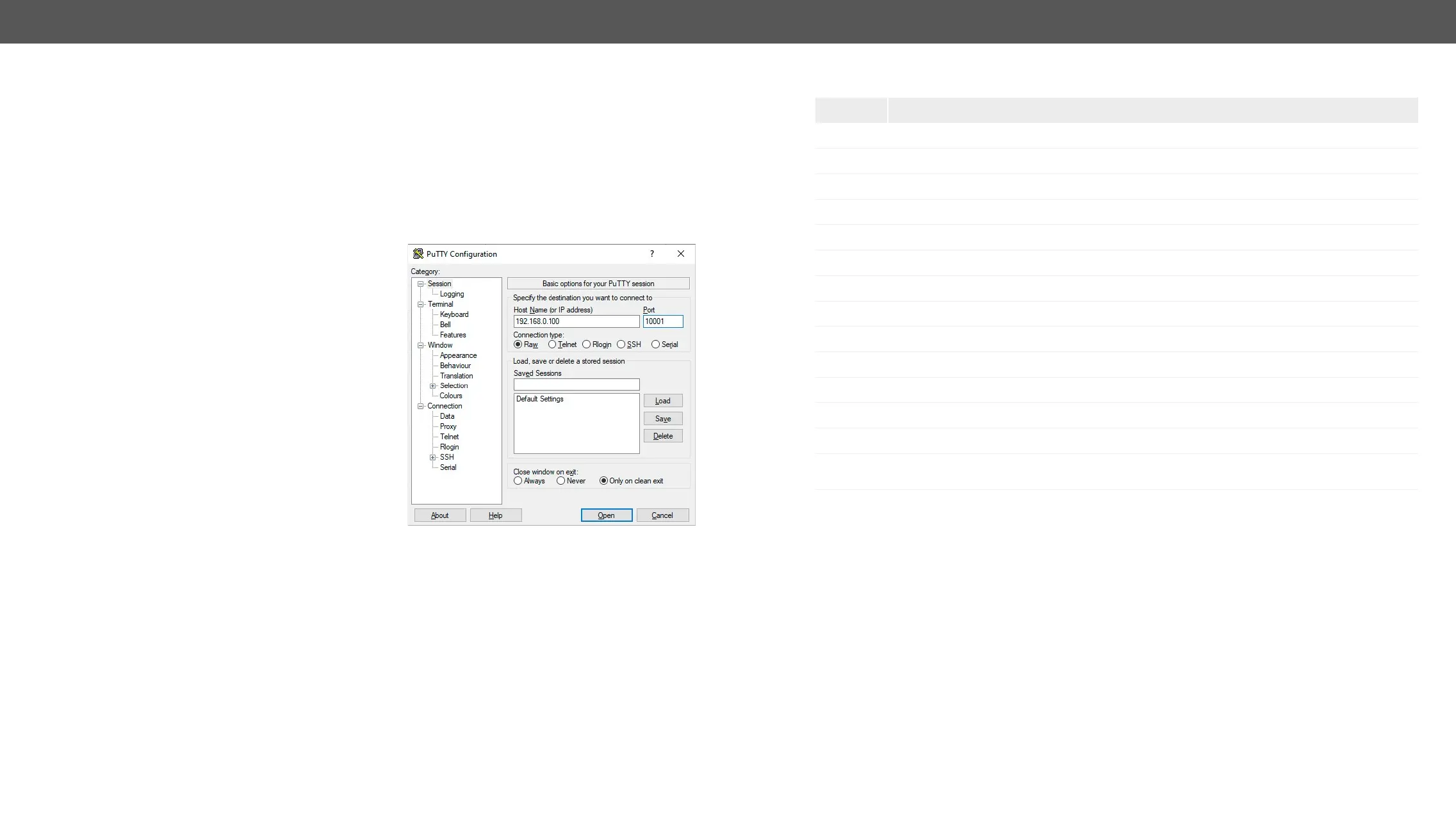This screenshot has height=817, width=1456.
Task: Click Open to start the connection
Action: [x=607, y=515]
